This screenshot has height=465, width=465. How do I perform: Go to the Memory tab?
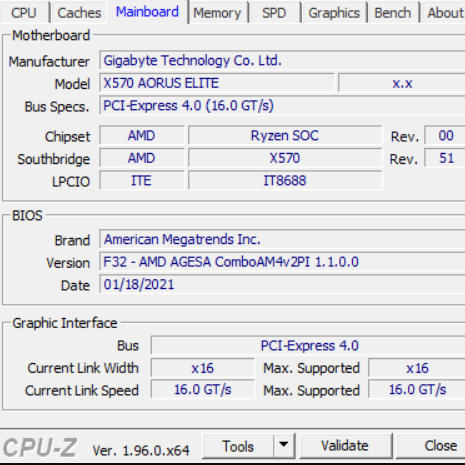[x=217, y=13]
